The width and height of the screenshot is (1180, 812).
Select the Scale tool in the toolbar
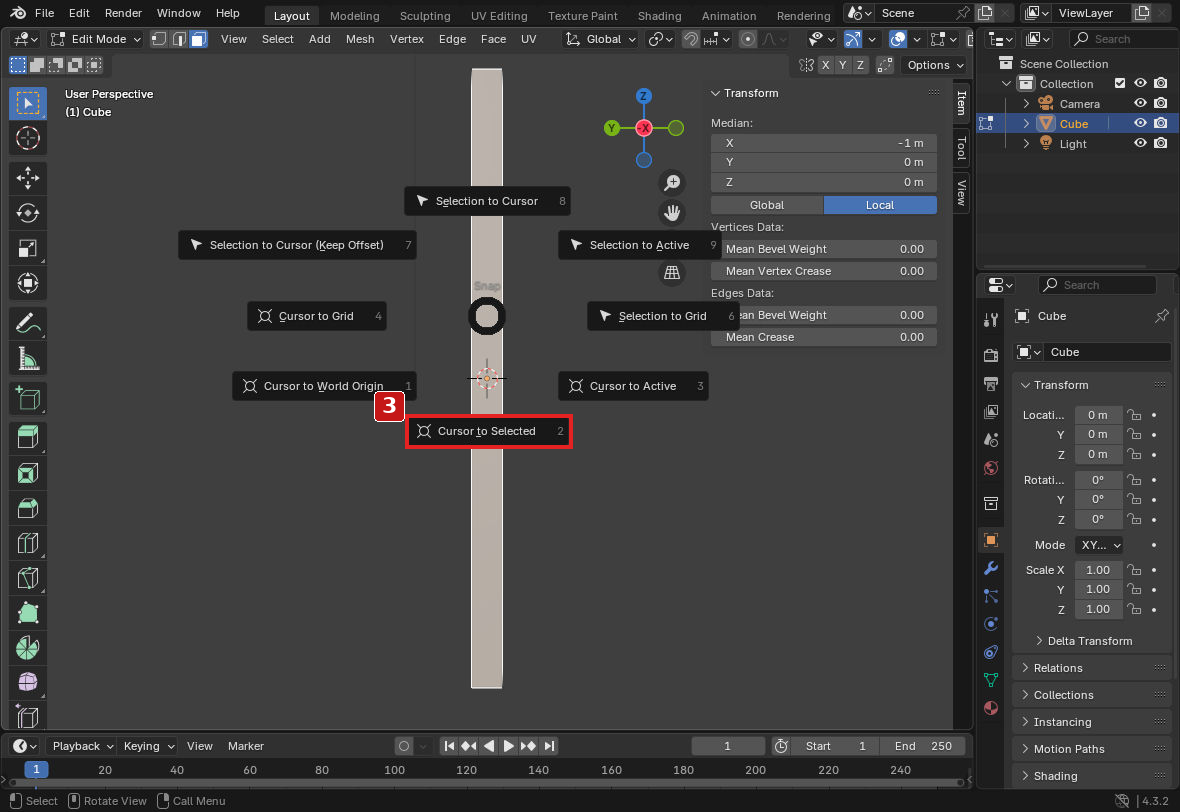[28, 248]
